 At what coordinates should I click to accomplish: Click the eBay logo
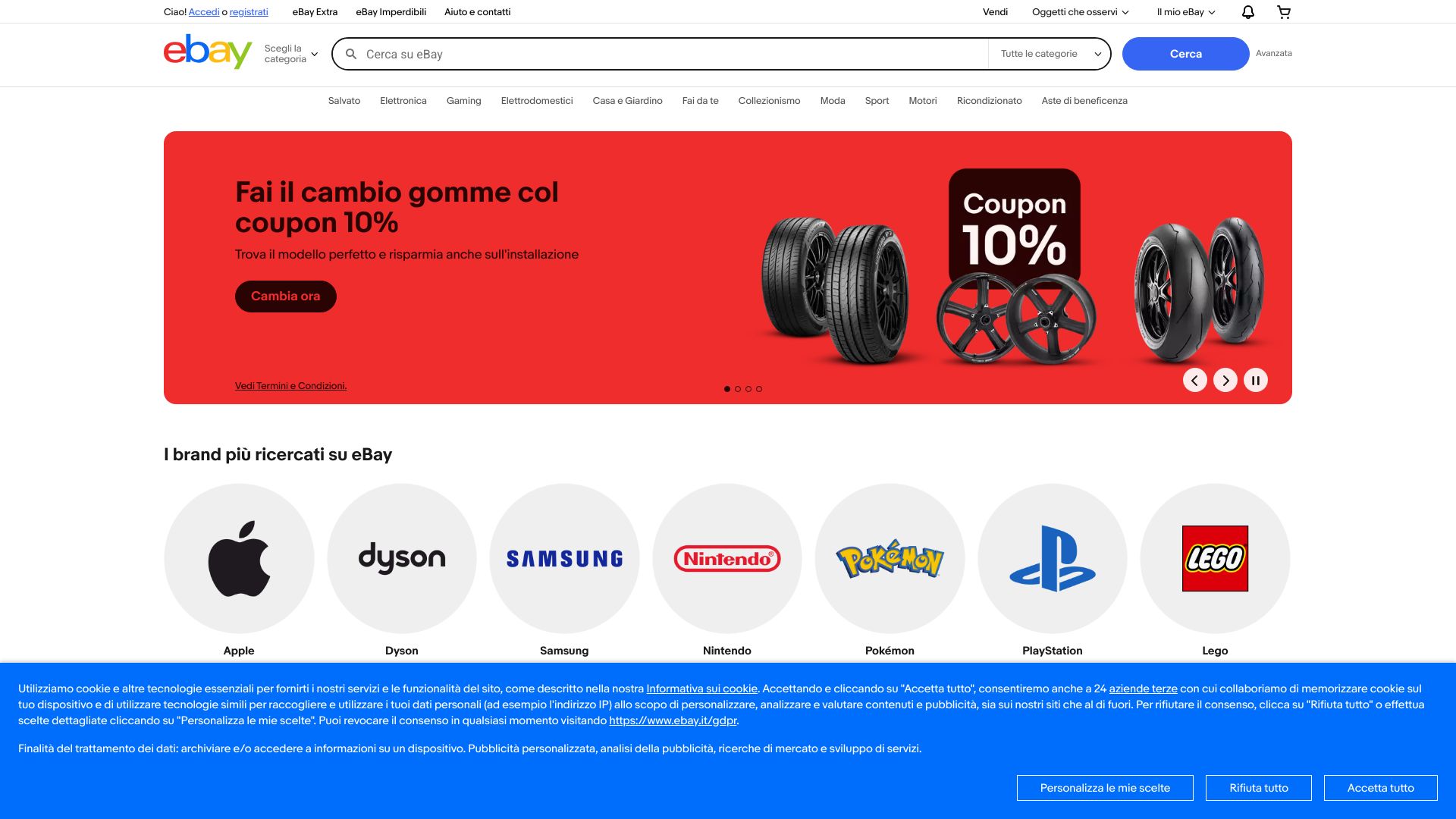[208, 52]
